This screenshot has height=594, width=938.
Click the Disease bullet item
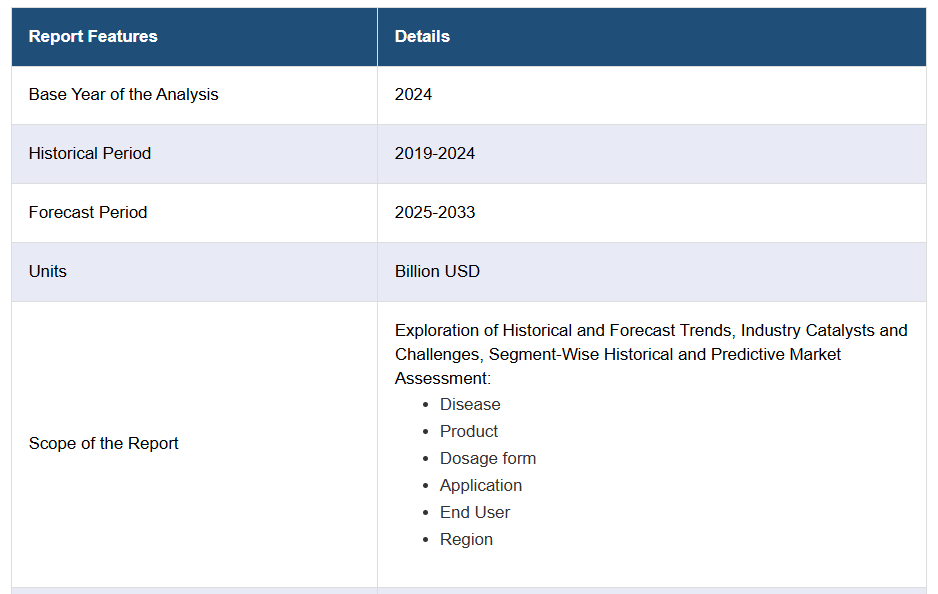(x=470, y=405)
